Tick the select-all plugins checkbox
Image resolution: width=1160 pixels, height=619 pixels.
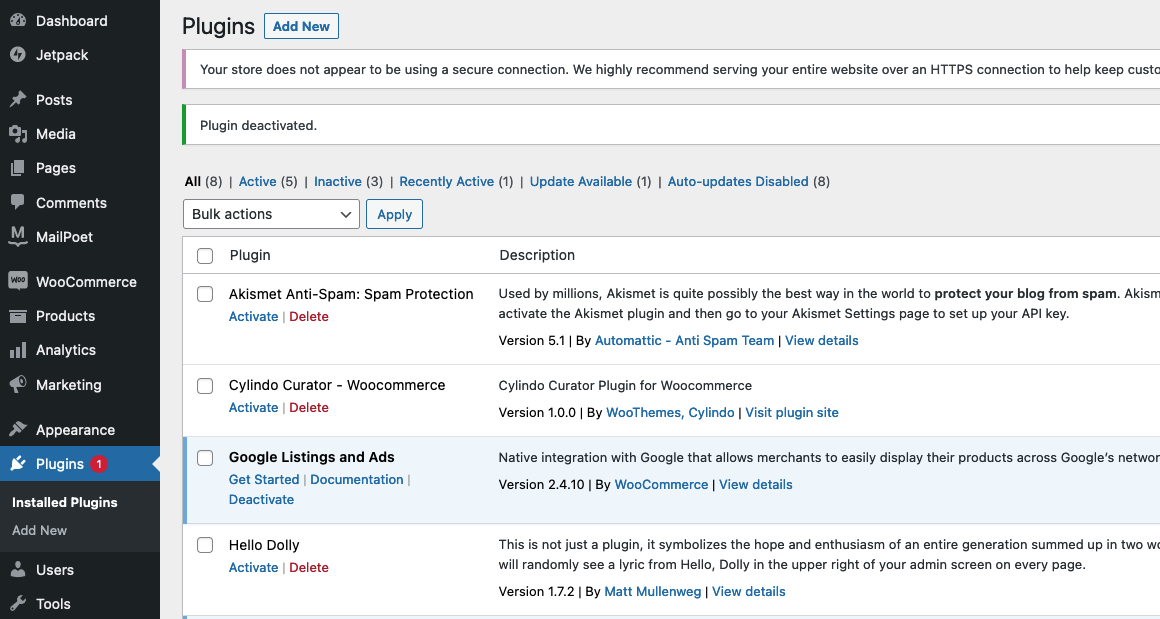pos(205,256)
